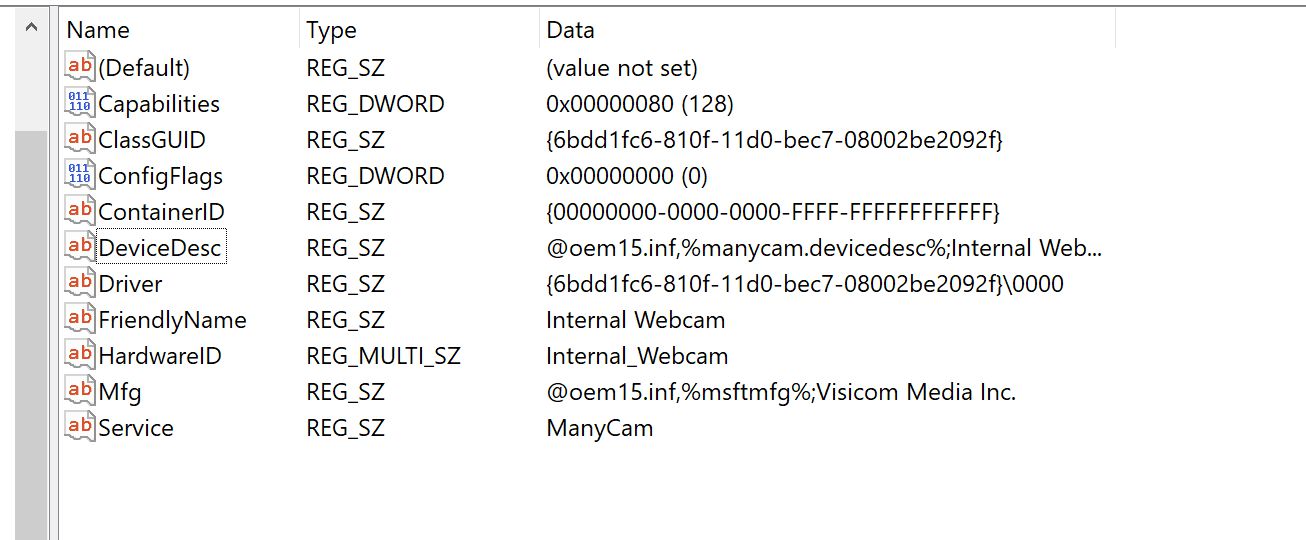Select the REG_DWORD type of Capabilities
Viewport: 1306px width, 540px height.
[x=375, y=104]
